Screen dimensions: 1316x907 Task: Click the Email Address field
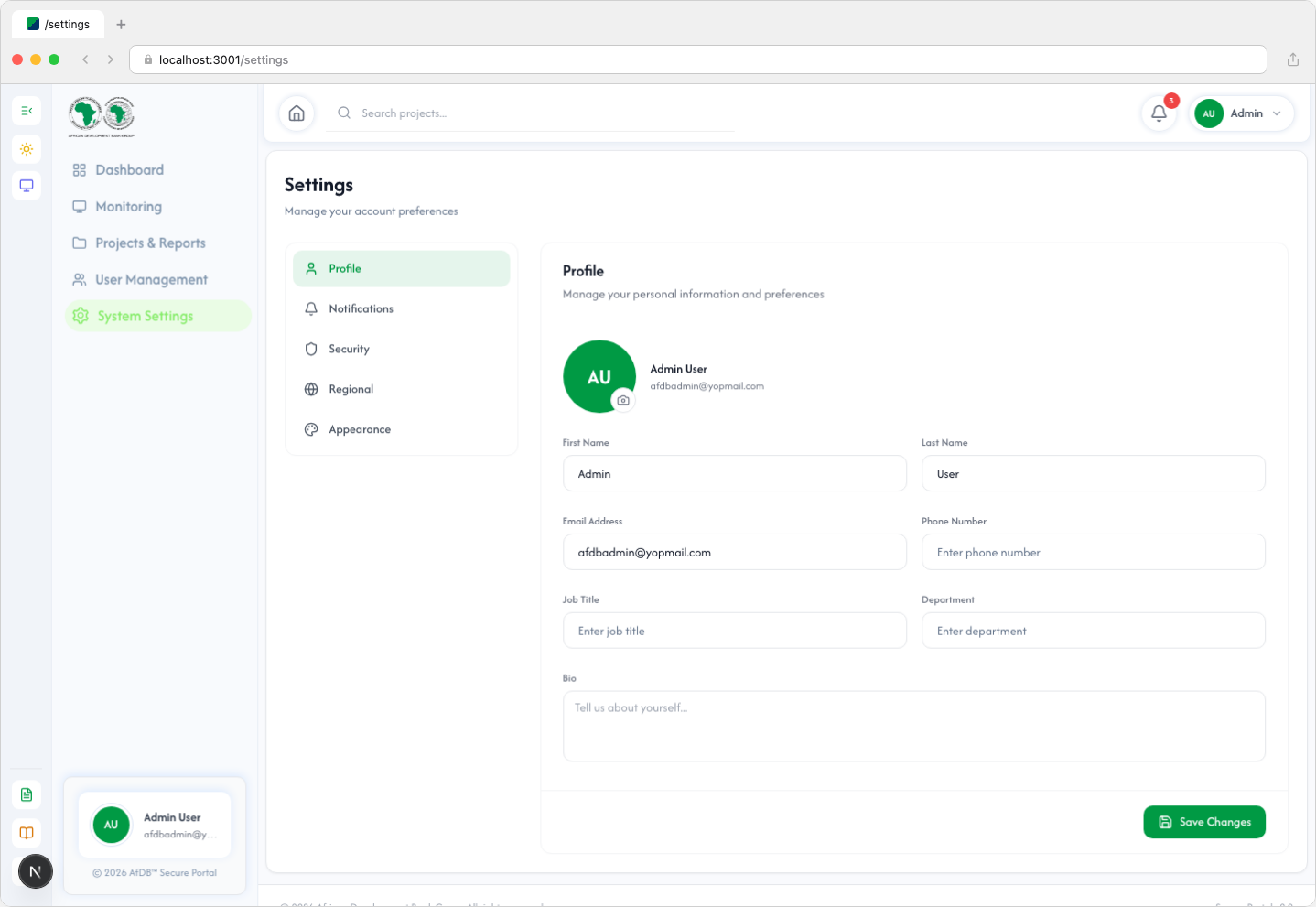(735, 552)
